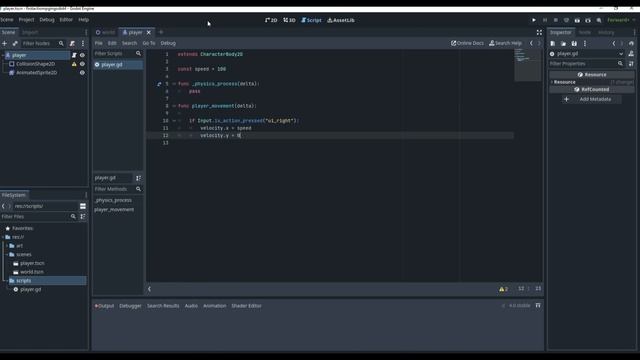This screenshot has width=640, height=360.
Task: Collapse _physics_process function fold arrow
Action: tap(174, 84)
